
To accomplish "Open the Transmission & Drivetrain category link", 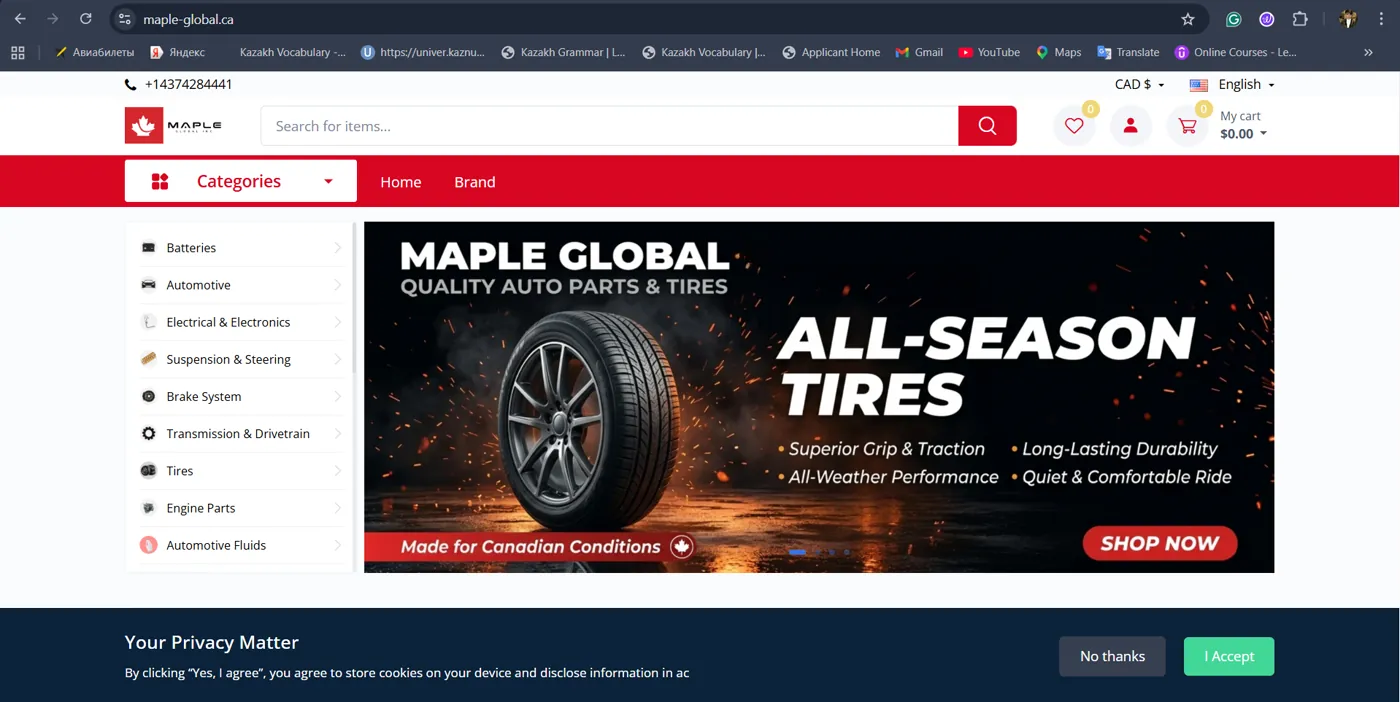I will 238,434.
